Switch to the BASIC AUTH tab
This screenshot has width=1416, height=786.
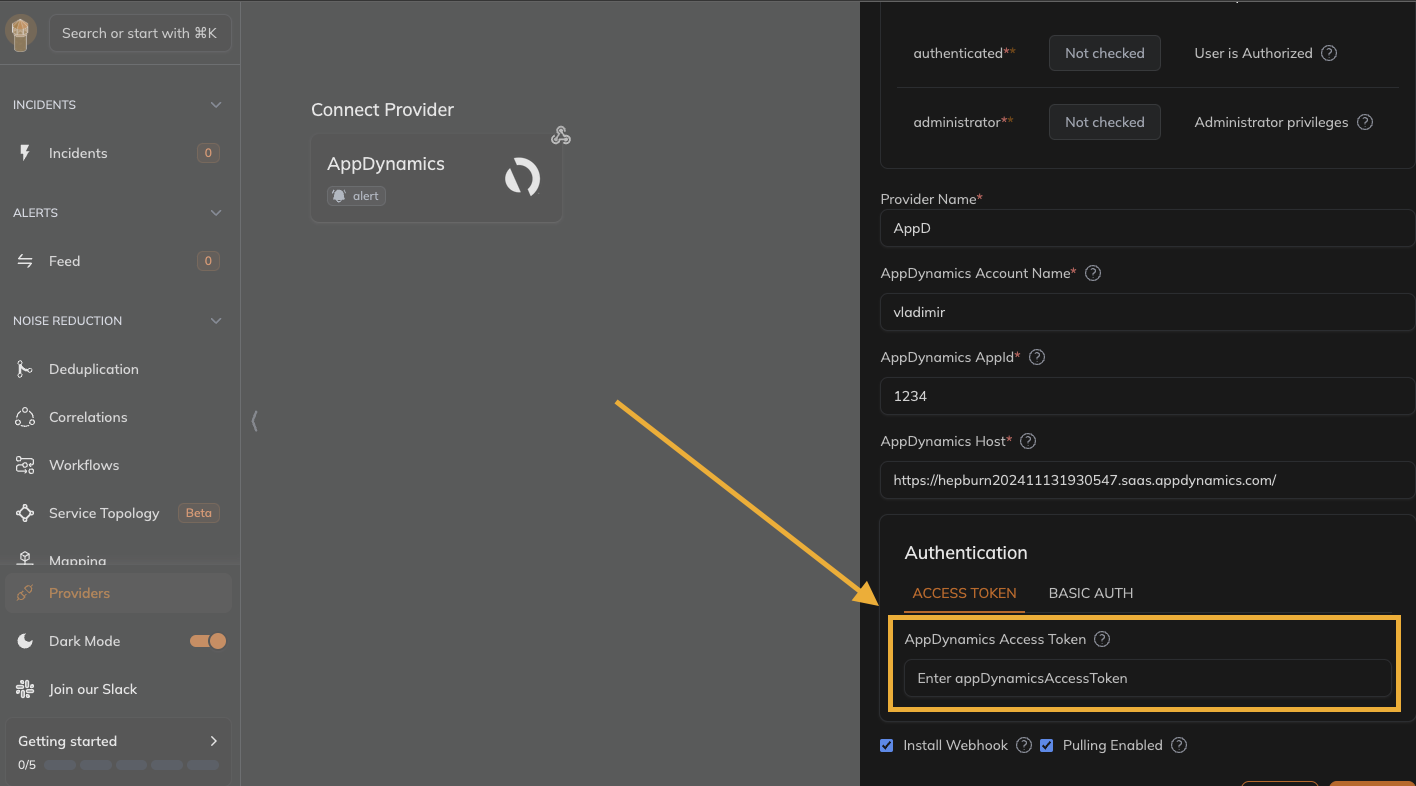[1091, 593]
